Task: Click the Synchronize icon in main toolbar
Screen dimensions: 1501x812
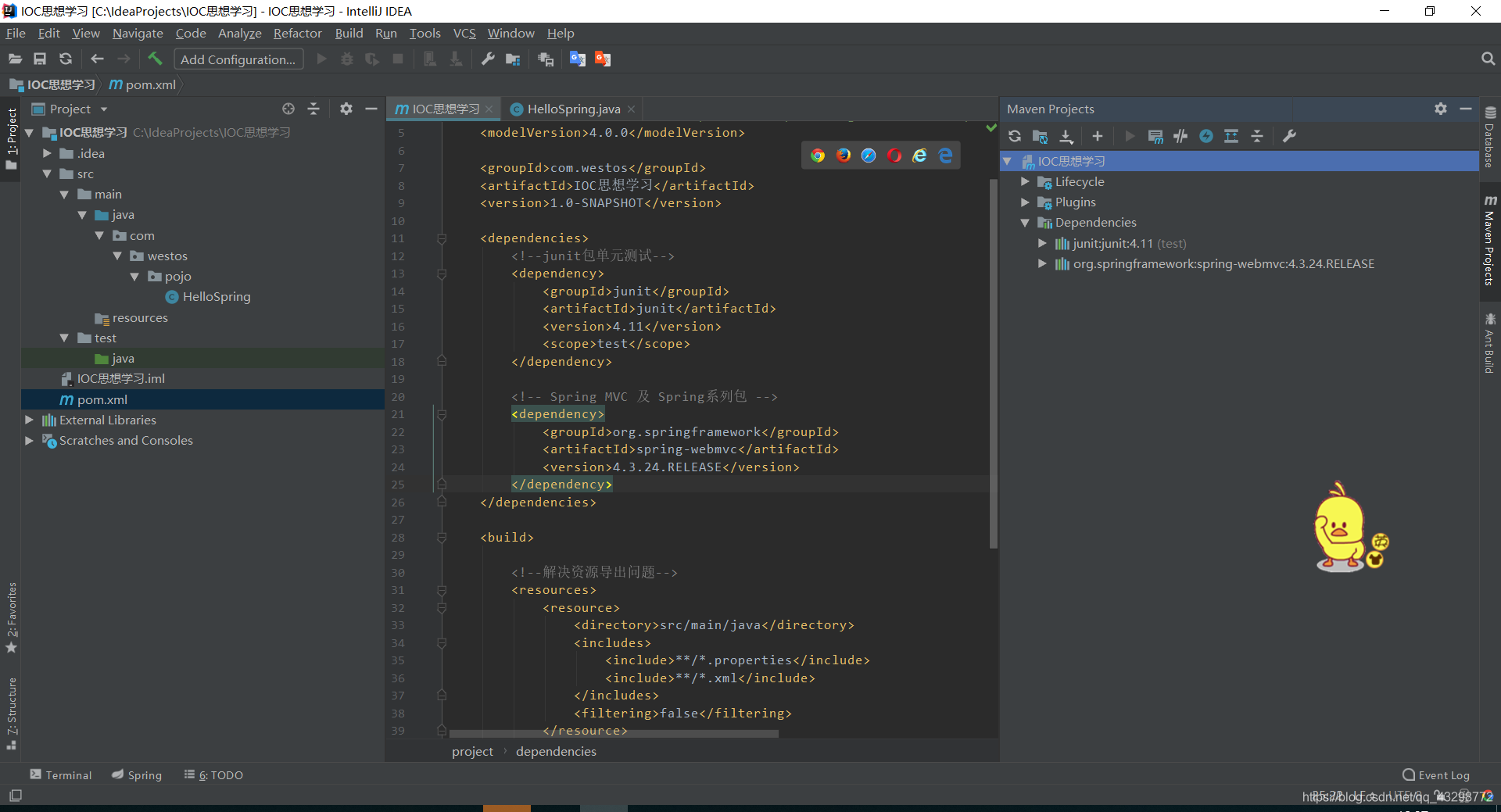Action: [x=66, y=59]
